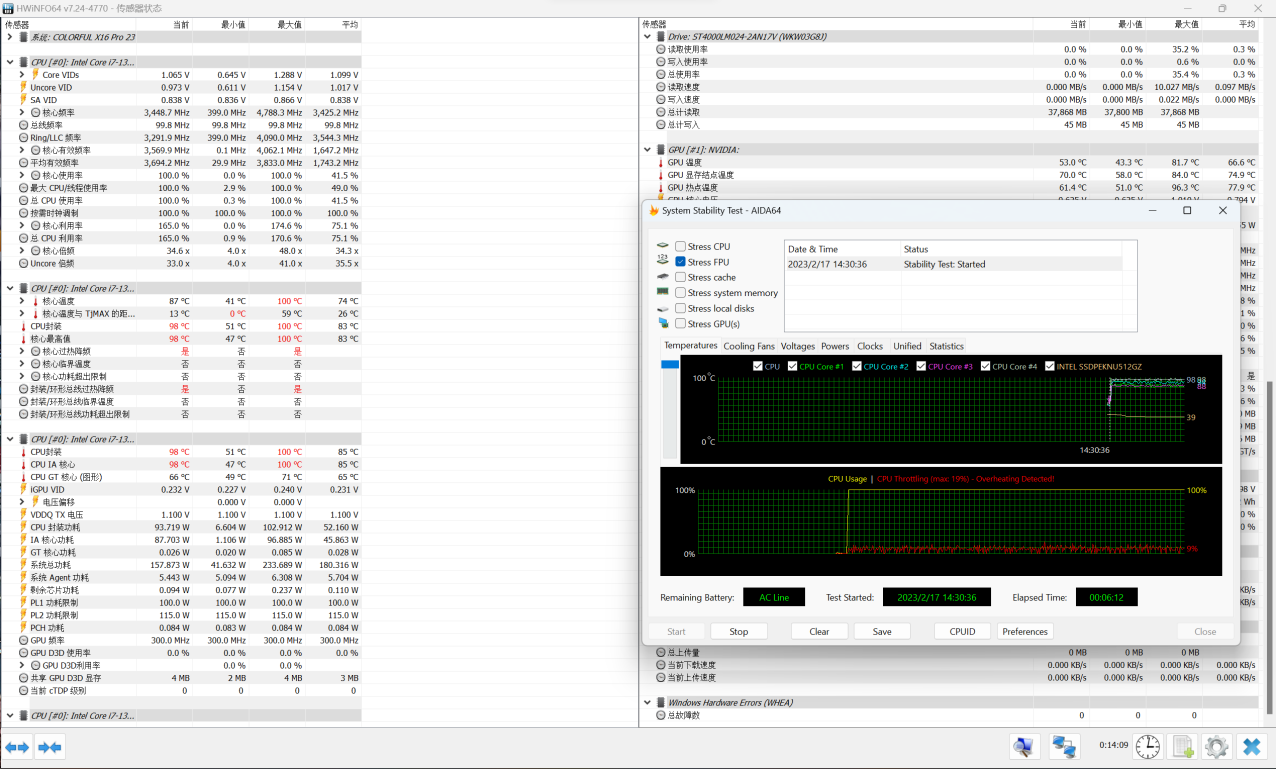Expand the Core VIDs sensor row
Viewport: 1276px width, 769px height.
[23, 75]
